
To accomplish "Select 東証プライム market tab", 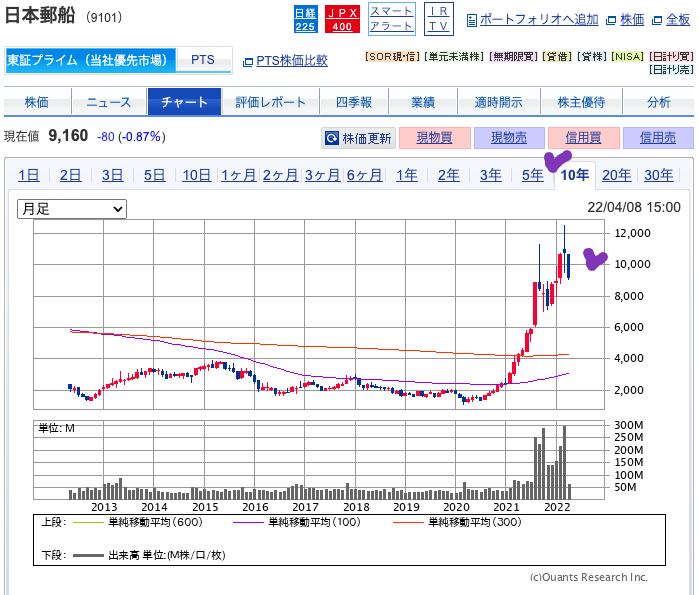I will [90, 60].
